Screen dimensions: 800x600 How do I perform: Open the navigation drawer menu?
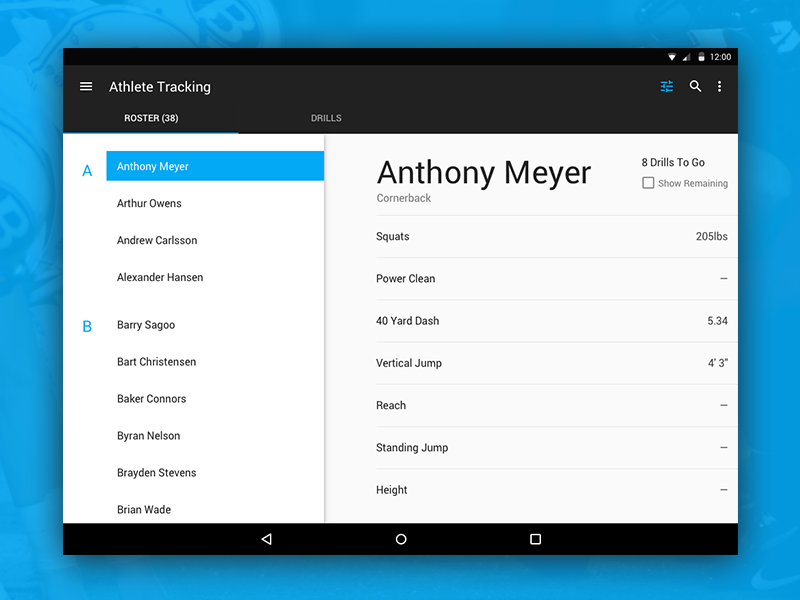click(x=86, y=86)
